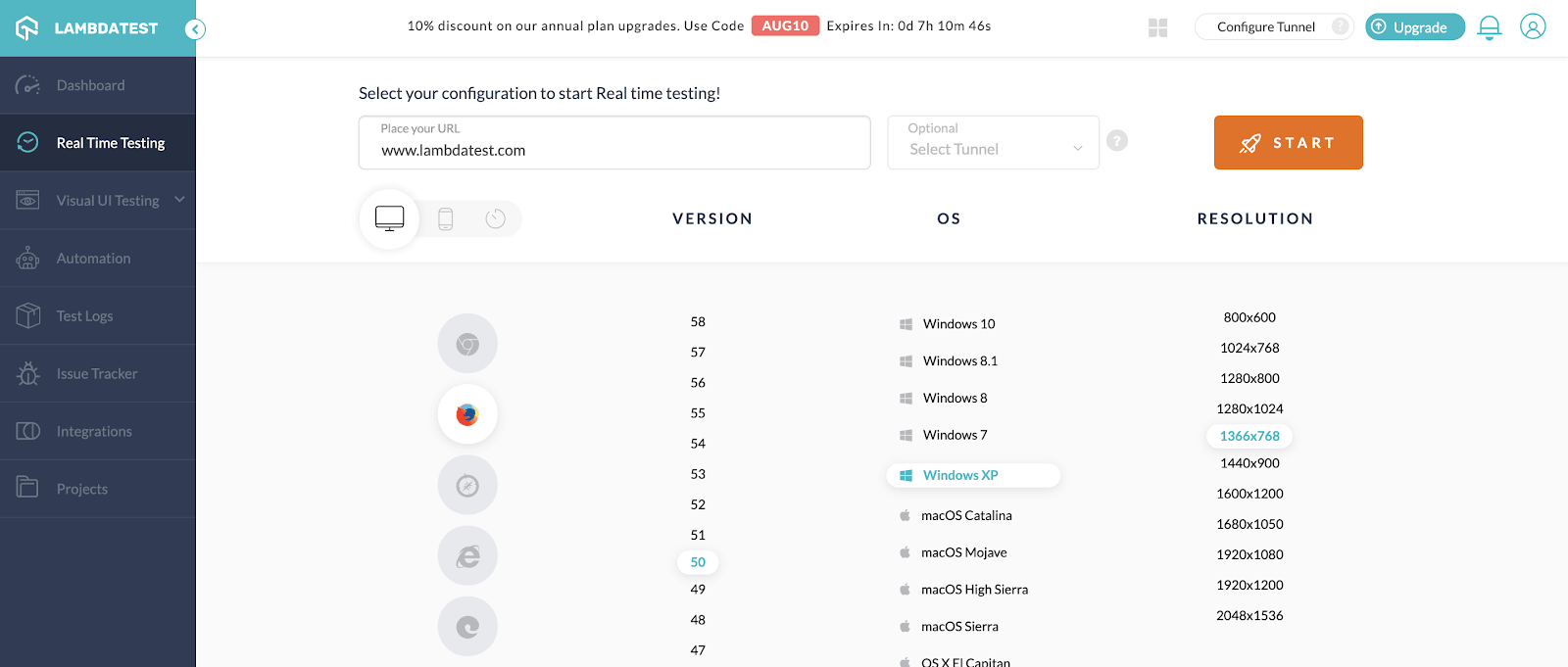1568x667 pixels.
Task: Choose browser version 55
Action: point(698,413)
